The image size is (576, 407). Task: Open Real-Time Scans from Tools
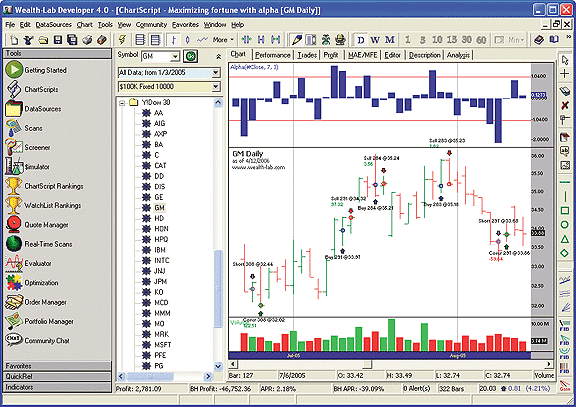(x=39, y=244)
